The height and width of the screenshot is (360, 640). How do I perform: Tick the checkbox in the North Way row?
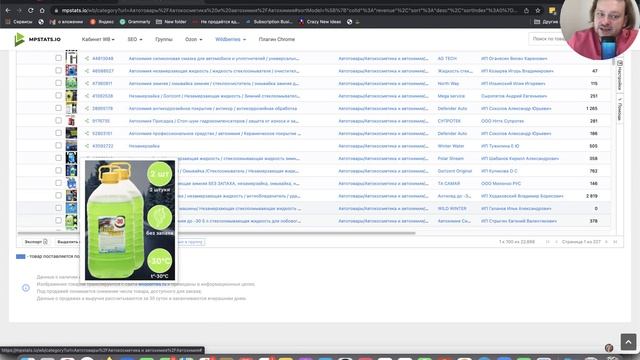pos(58,83)
